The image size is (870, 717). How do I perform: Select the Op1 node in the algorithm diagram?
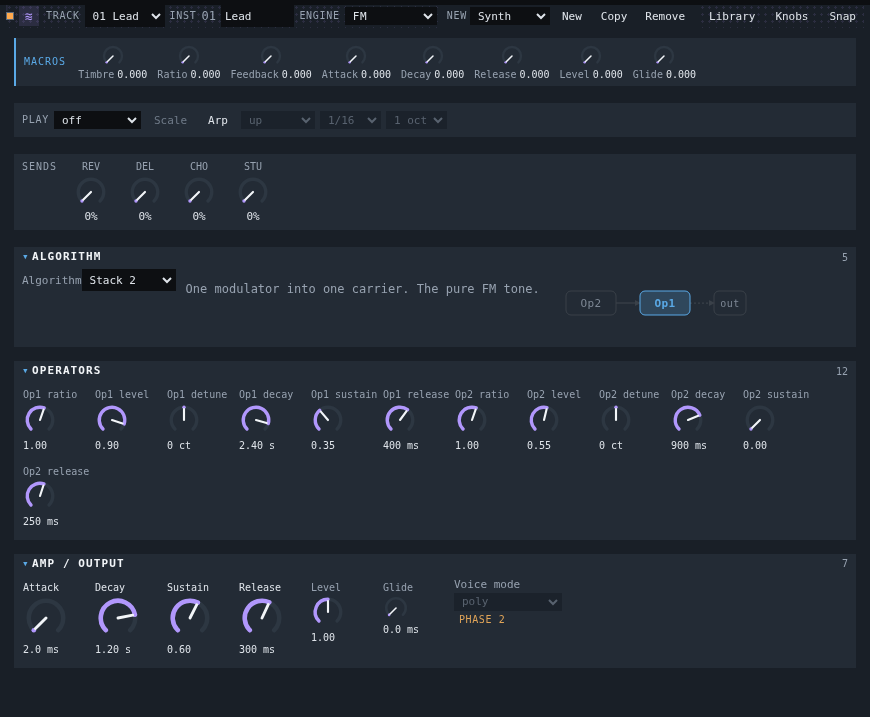[x=665, y=303]
